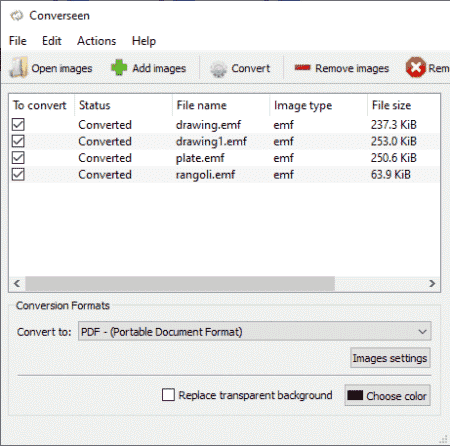Click the horizontal scrollbar thumb

[x=180, y=284]
